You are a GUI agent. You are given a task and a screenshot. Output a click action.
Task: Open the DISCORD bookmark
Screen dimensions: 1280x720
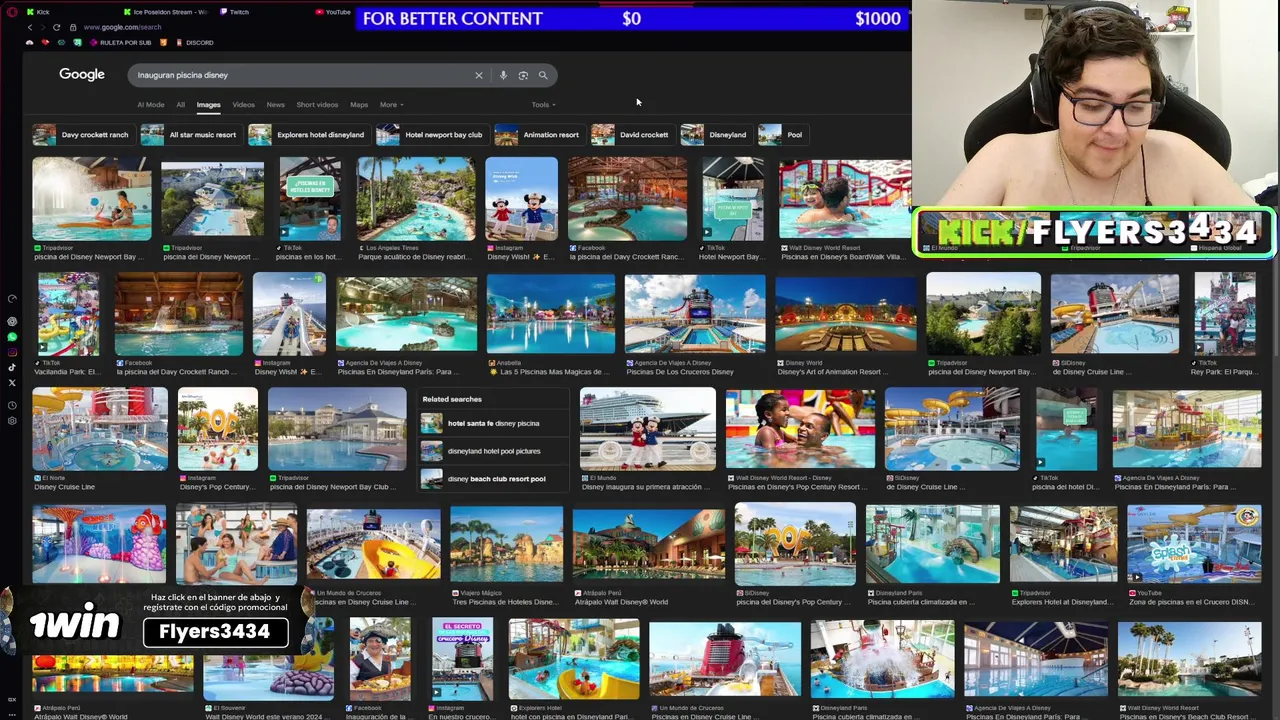coord(194,43)
